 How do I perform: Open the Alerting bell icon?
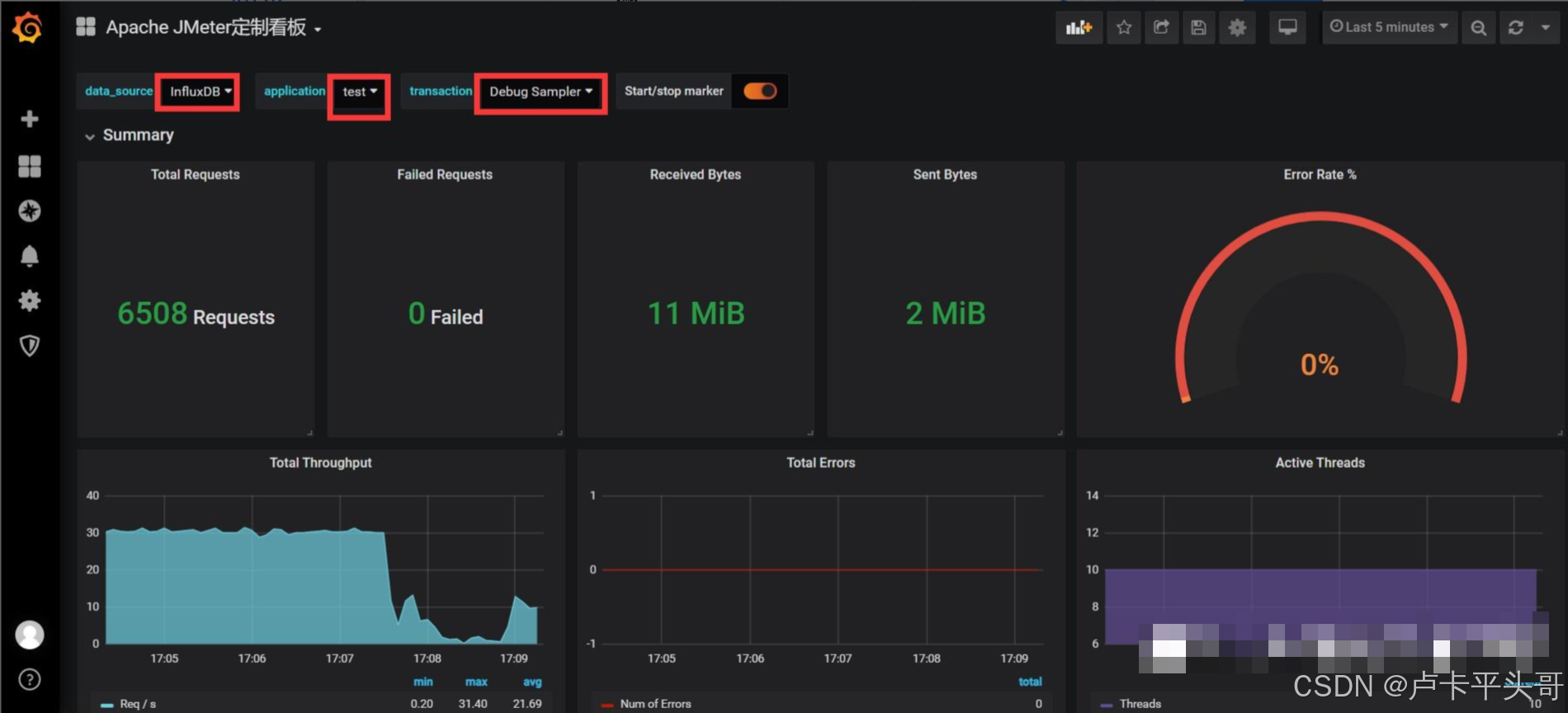[x=30, y=256]
